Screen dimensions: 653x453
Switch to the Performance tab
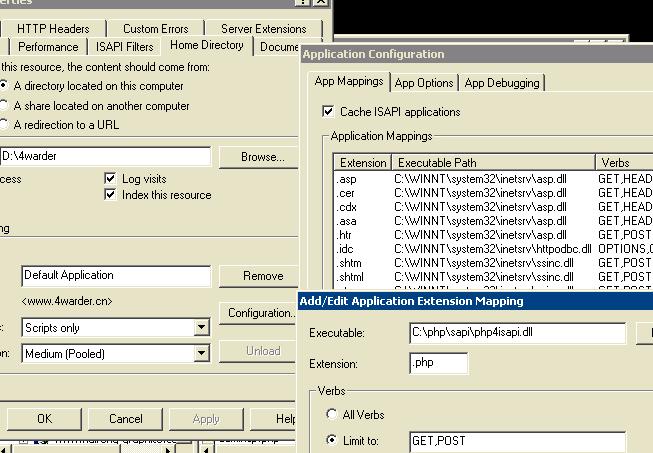(x=48, y=47)
